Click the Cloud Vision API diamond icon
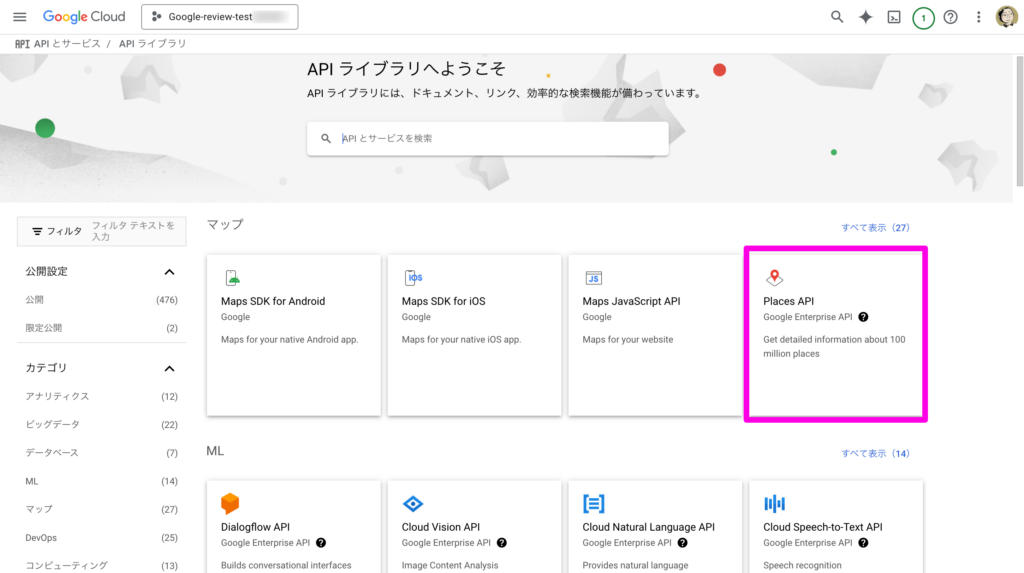1024x573 pixels. [x=413, y=504]
